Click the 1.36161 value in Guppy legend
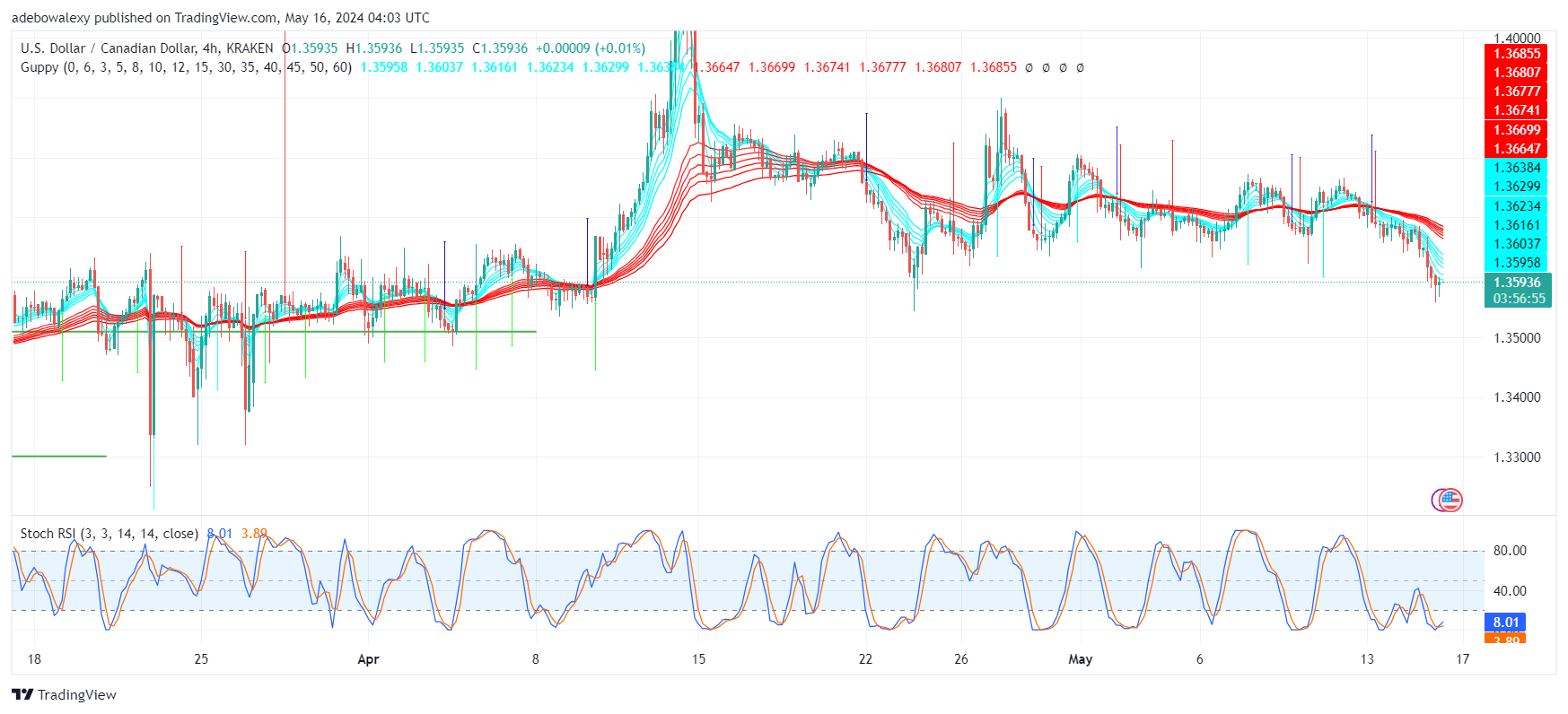 pyautogui.click(x=495, y=67)
